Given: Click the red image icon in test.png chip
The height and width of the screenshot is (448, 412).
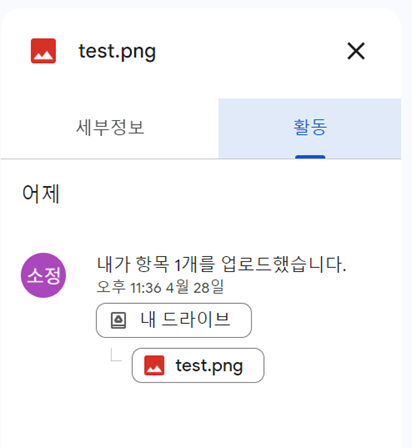Looking at the screenshot, I should pos(154,366).
